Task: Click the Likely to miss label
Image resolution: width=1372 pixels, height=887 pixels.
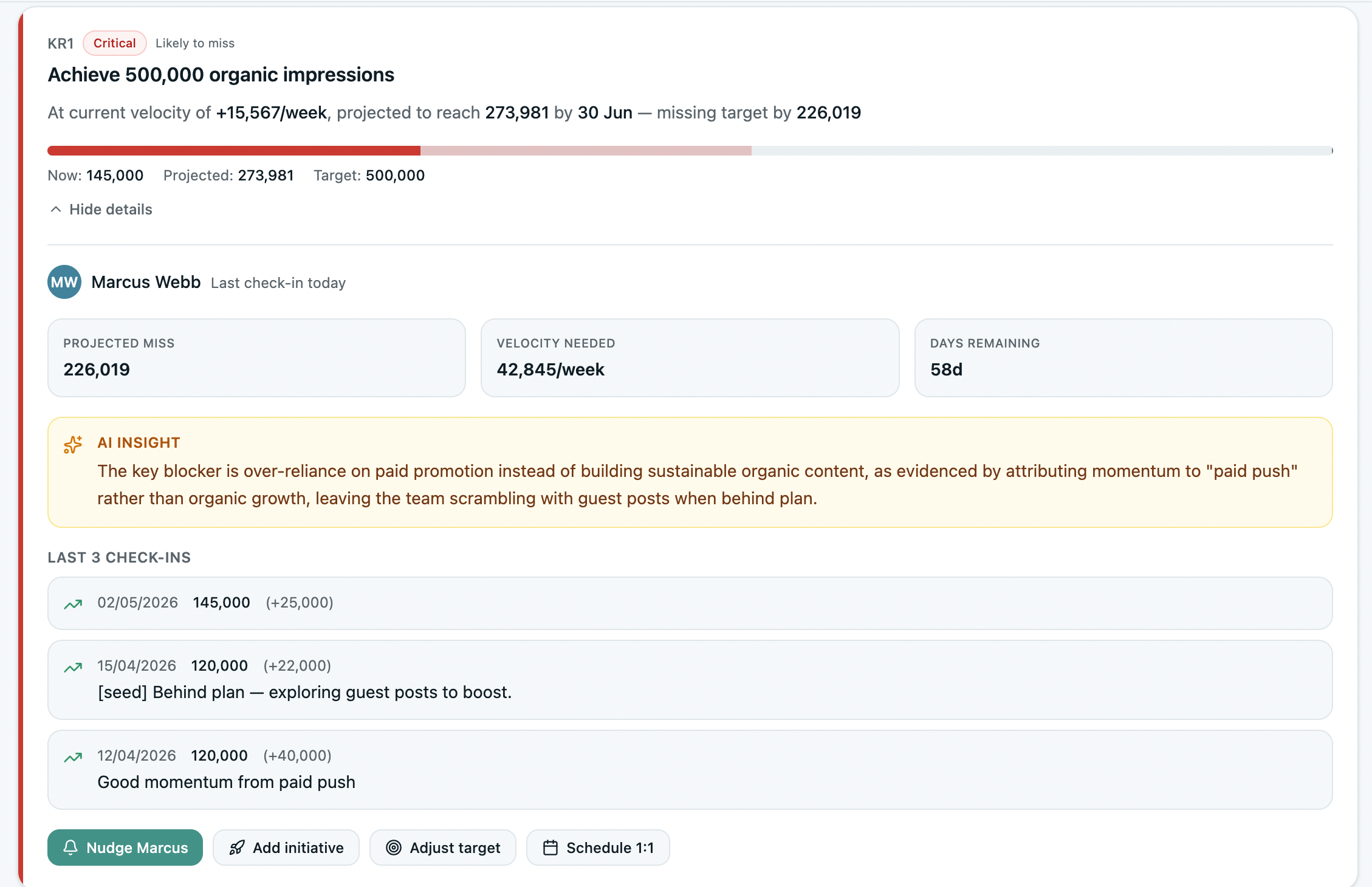Action: click(x=195, y=43)
